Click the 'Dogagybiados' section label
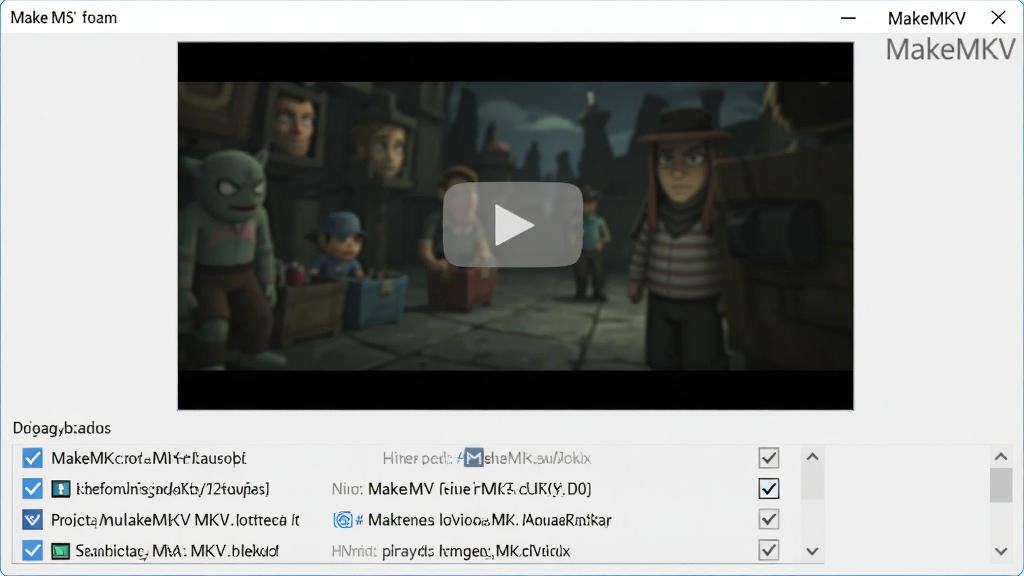 tap(62, 428)
